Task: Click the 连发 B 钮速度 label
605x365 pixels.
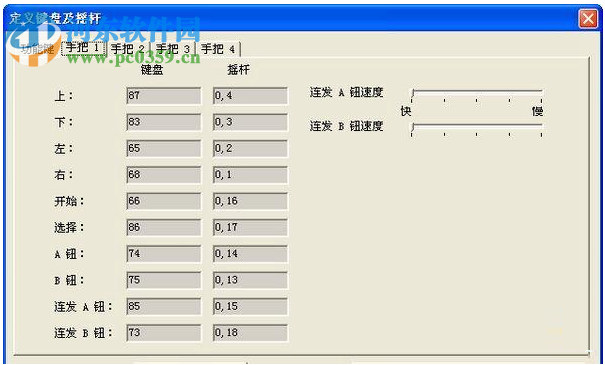Action: [x=346, y=126]
